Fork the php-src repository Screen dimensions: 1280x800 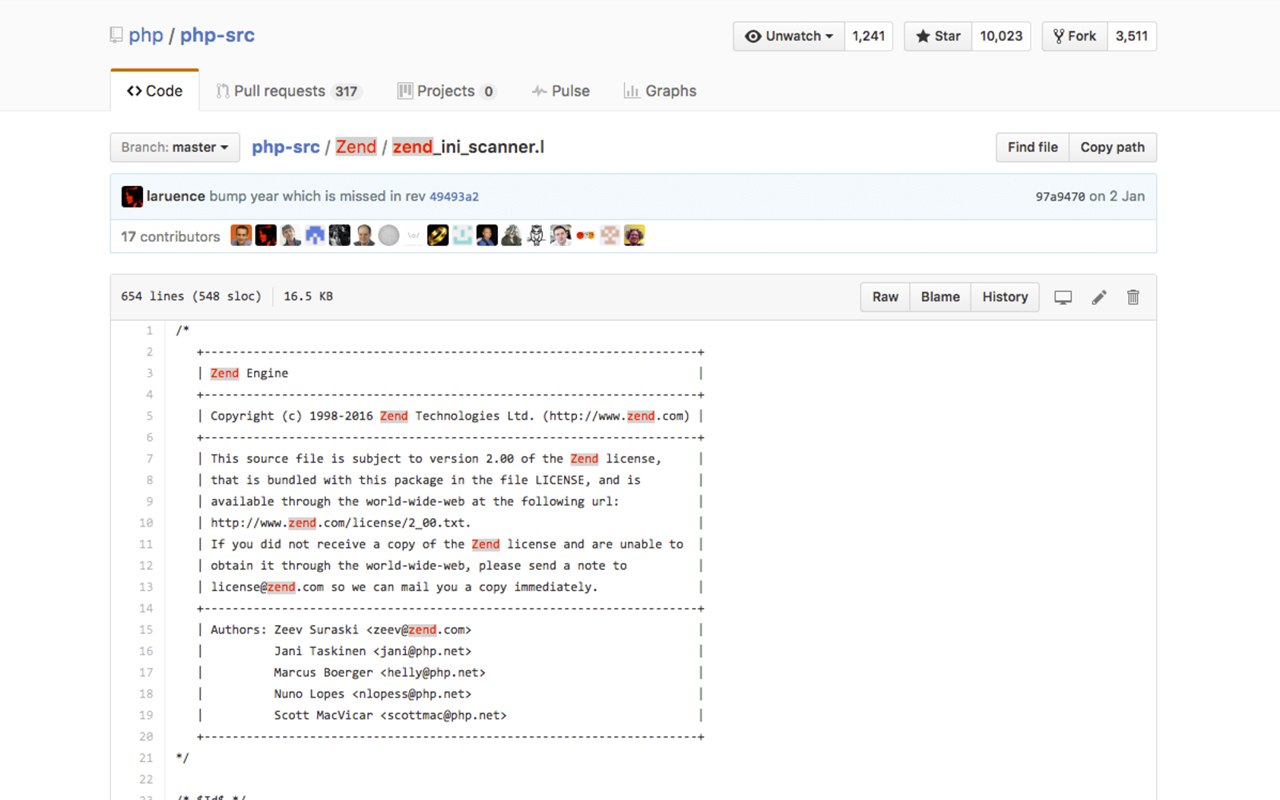(1073, 36)
